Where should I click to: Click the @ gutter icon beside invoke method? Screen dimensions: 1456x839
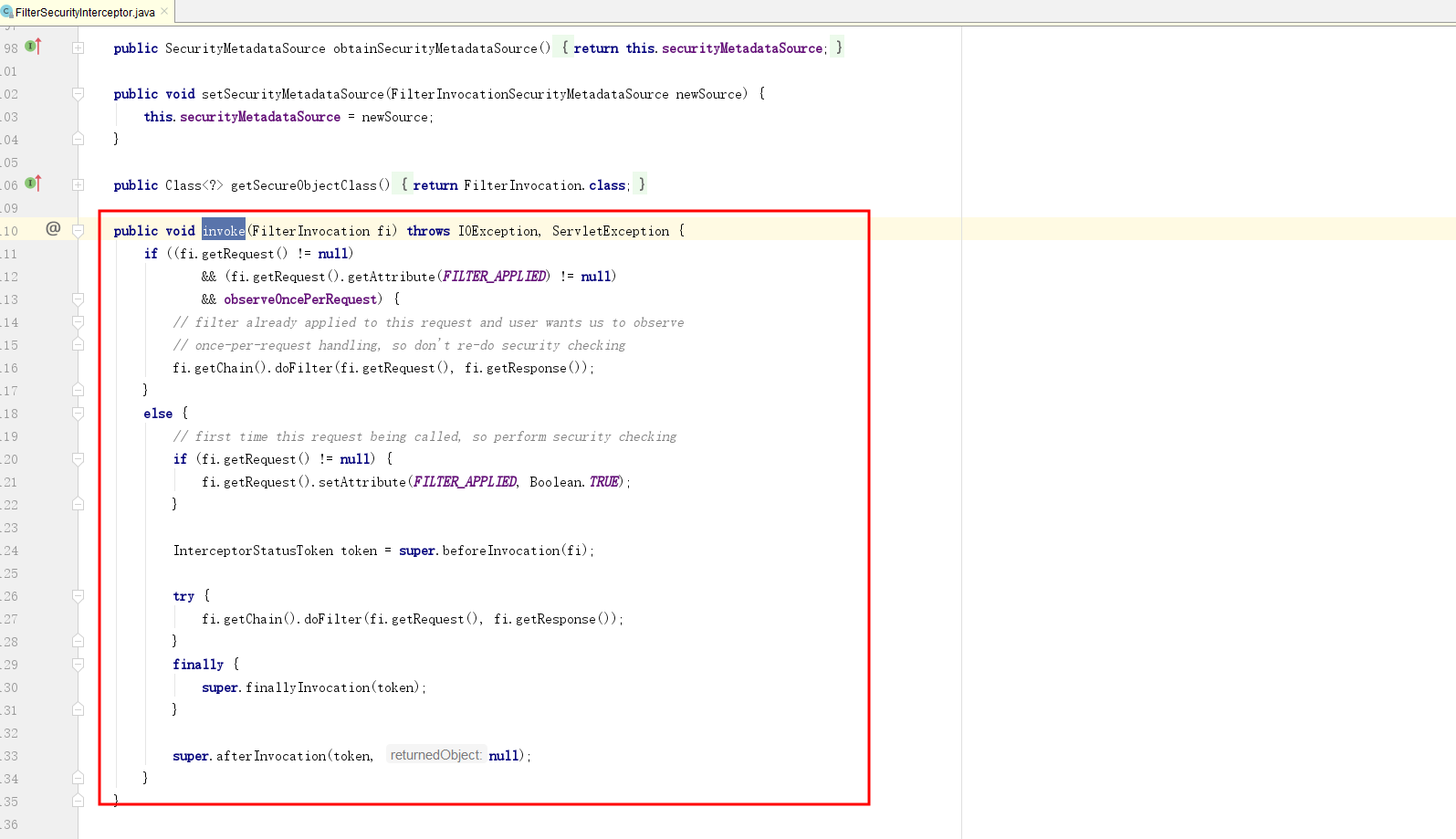53,228
